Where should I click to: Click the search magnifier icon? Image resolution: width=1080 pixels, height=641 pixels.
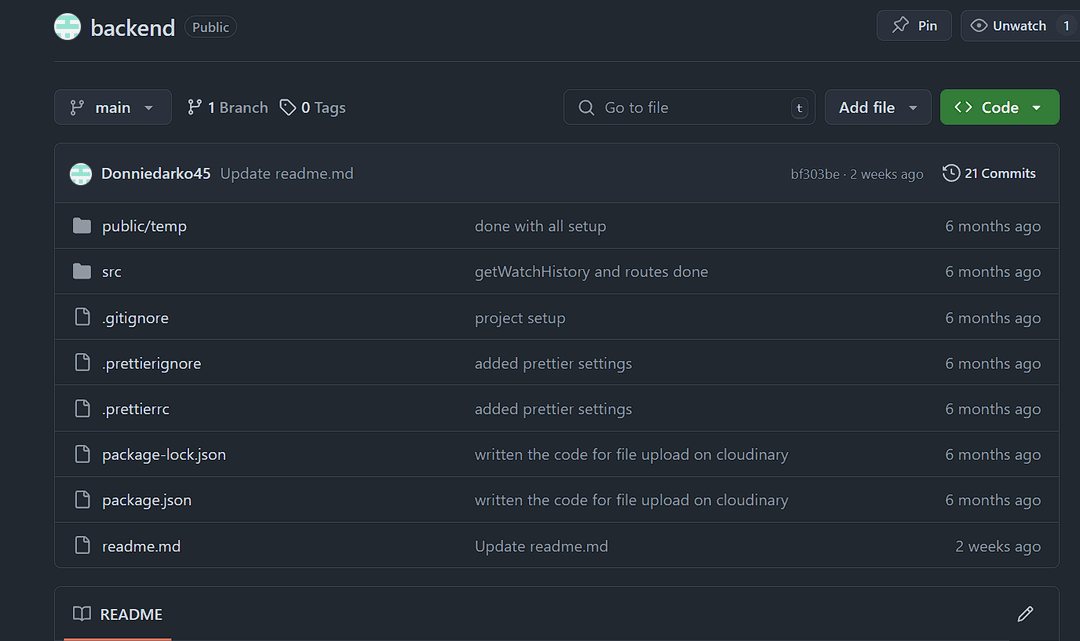[586, 107]
